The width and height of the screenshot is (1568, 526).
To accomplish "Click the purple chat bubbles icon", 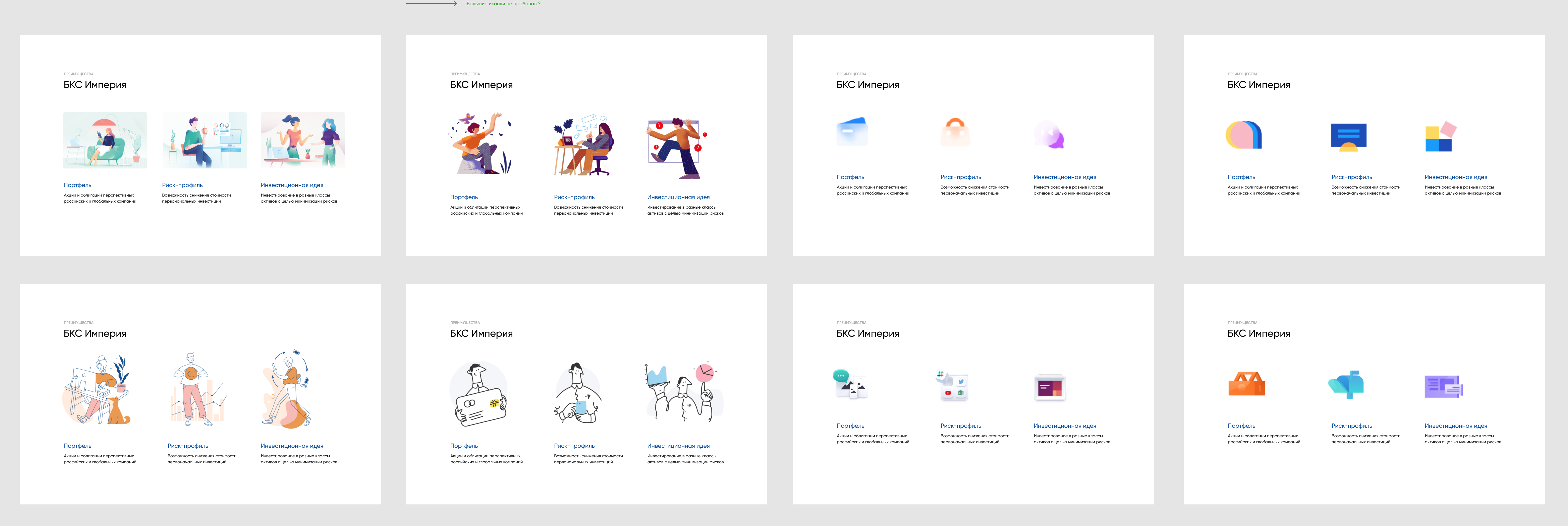I will click(1050, 135).
